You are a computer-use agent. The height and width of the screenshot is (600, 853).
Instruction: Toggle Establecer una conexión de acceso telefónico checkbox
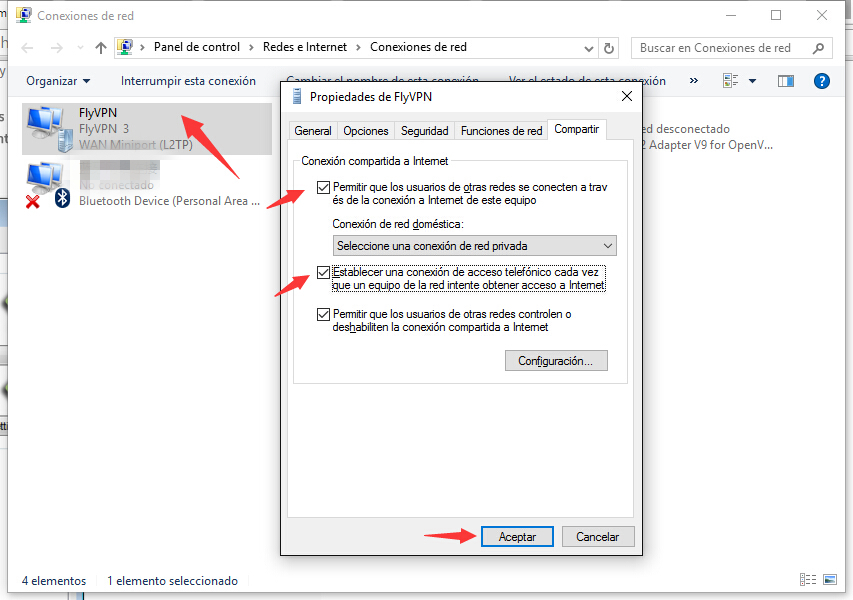(323, 273)
